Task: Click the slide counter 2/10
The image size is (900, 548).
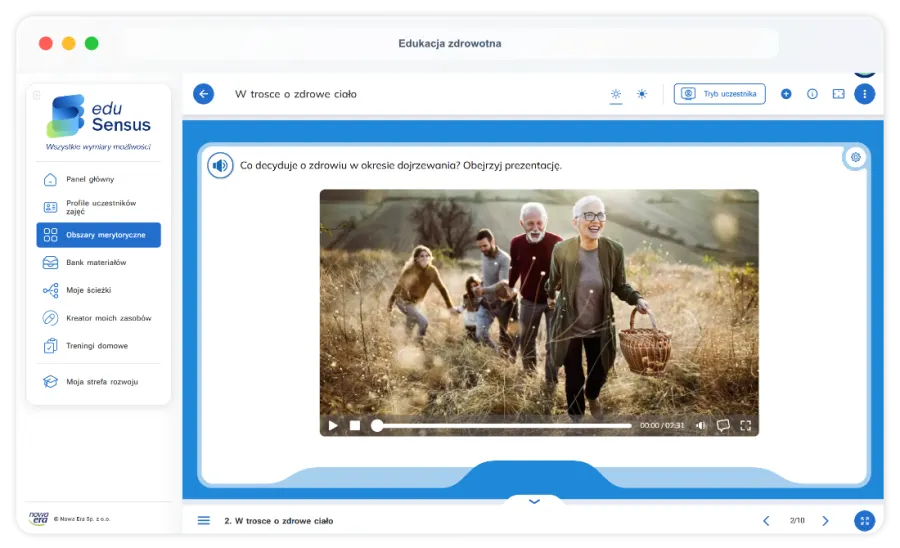Action: pos(797,520)
